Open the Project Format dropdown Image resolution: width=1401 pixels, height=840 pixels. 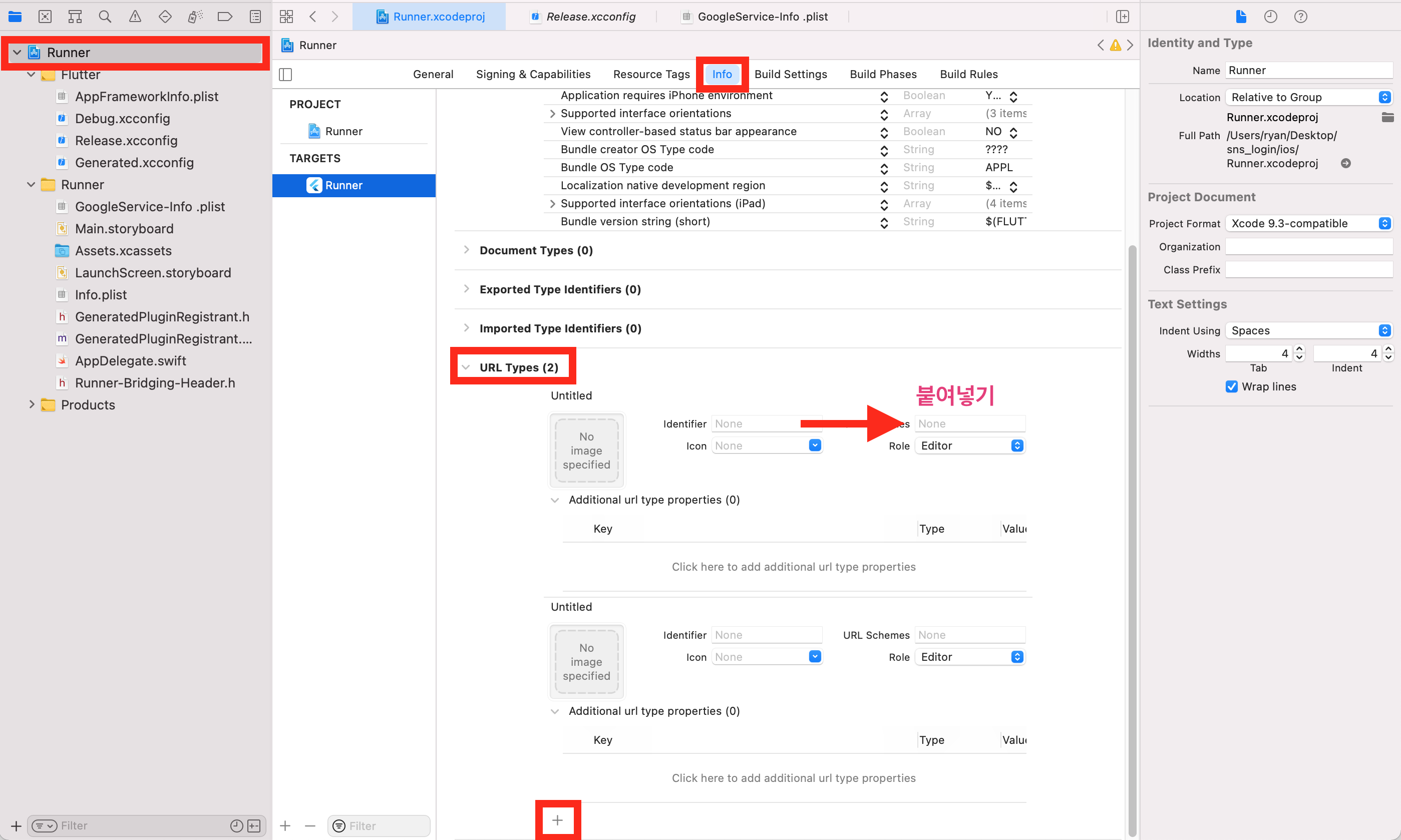click(x=1308, y=223)
